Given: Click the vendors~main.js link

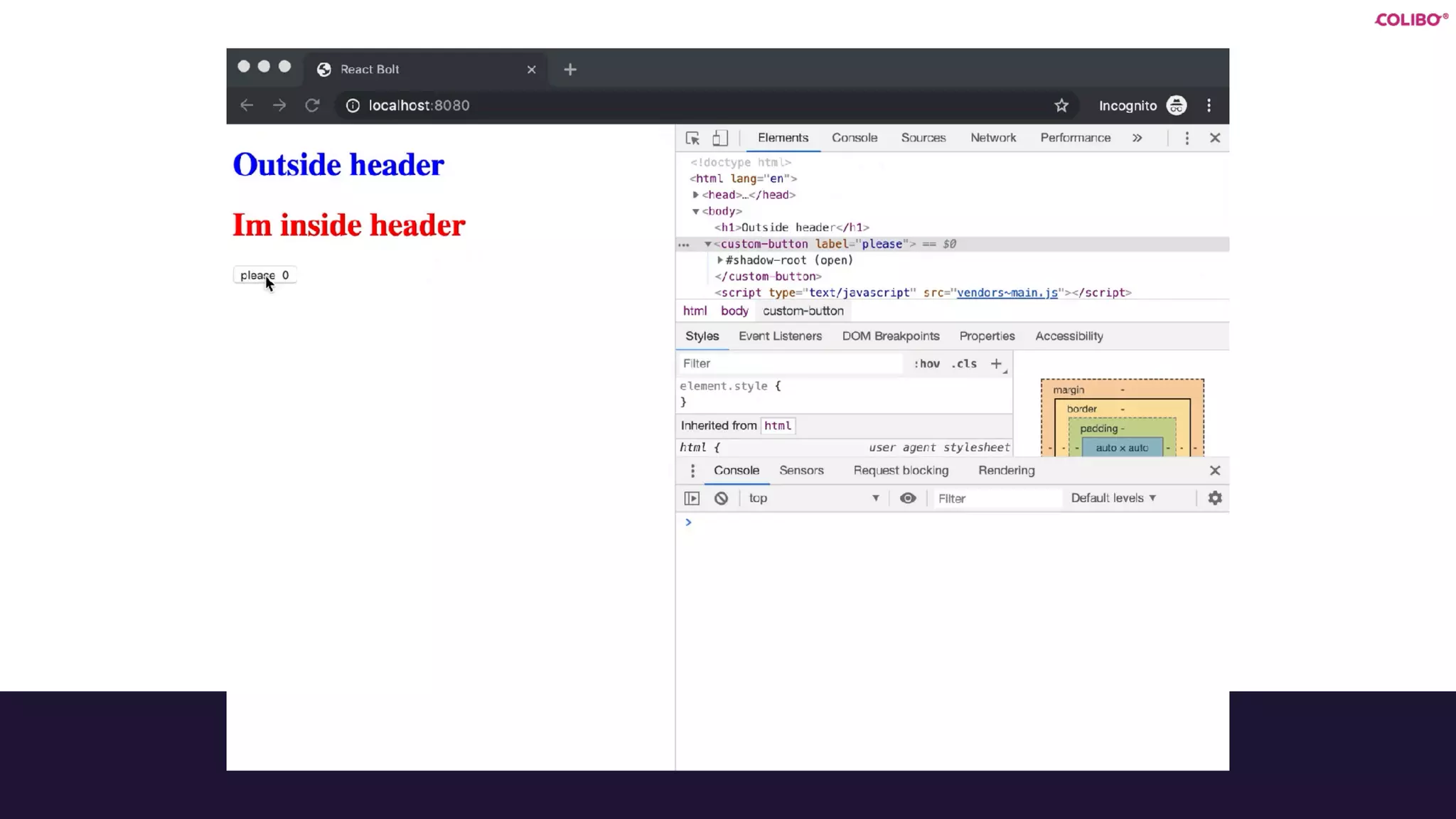Looking at the screenshot, I should (1007, 293).
